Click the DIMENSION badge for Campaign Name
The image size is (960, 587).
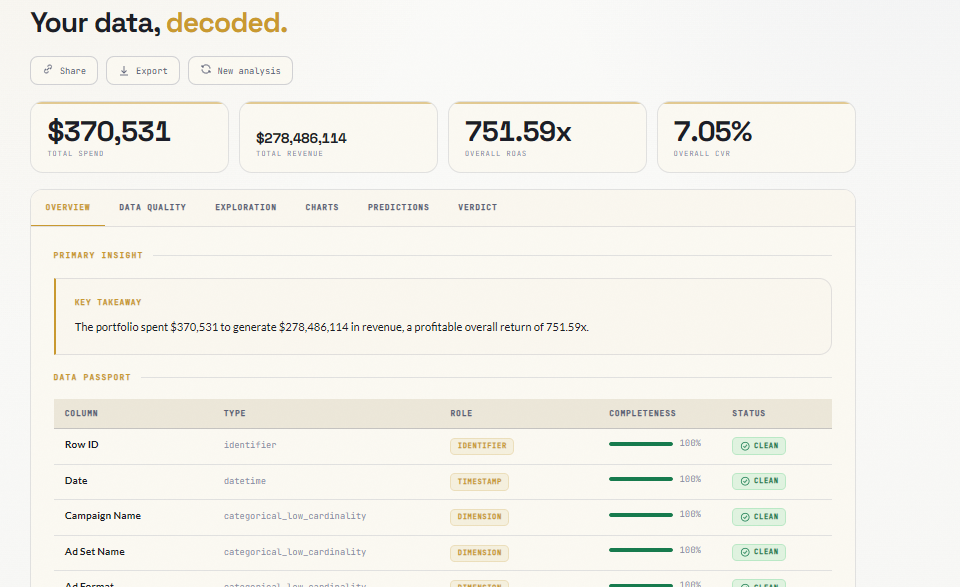pos(479,517)
